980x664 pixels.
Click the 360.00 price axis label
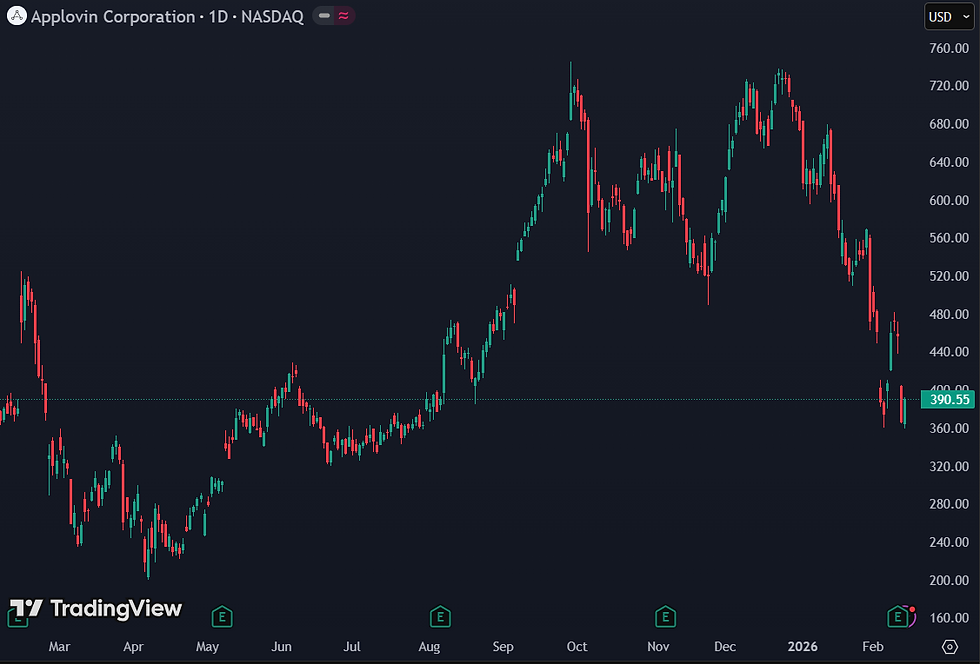(949, 428)
